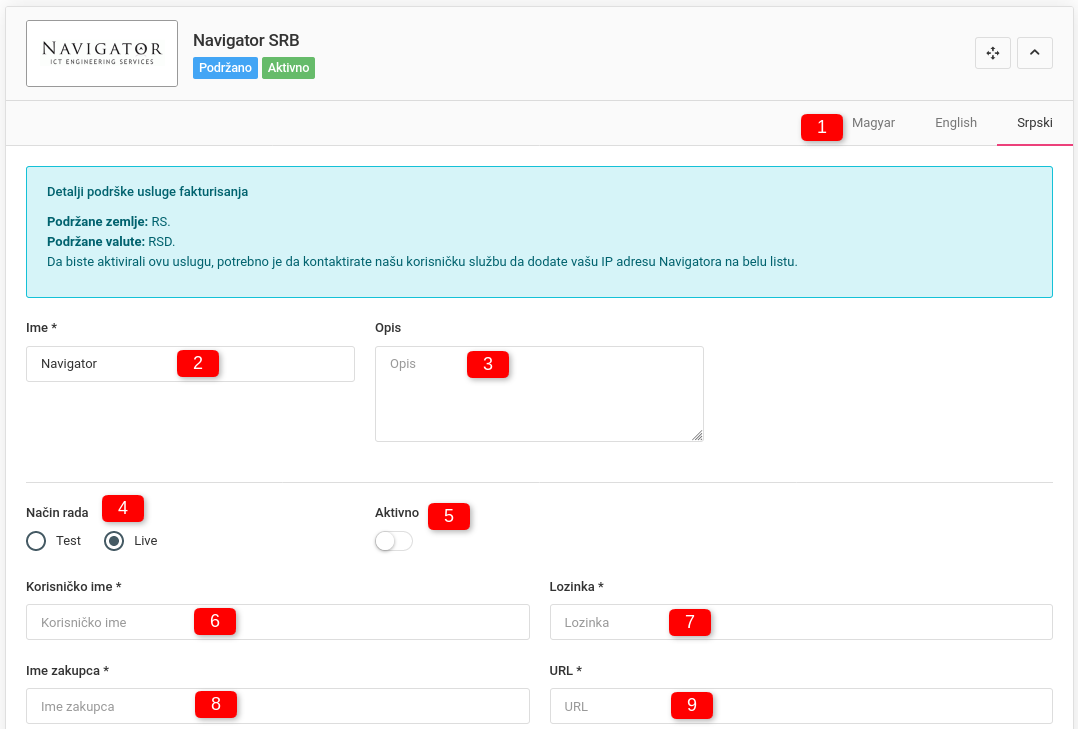Click the 'Detalji podrške usluge fakturisanja' heading

(x=148, y=192)
